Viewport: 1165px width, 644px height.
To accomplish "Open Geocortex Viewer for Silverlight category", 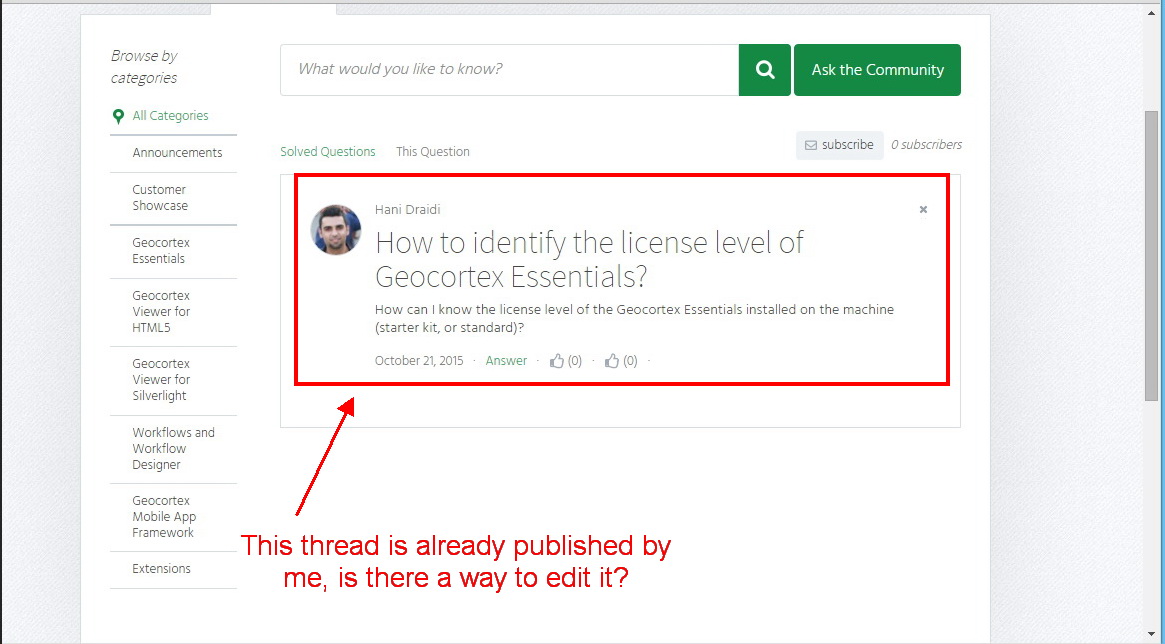I will pos(161,380).
